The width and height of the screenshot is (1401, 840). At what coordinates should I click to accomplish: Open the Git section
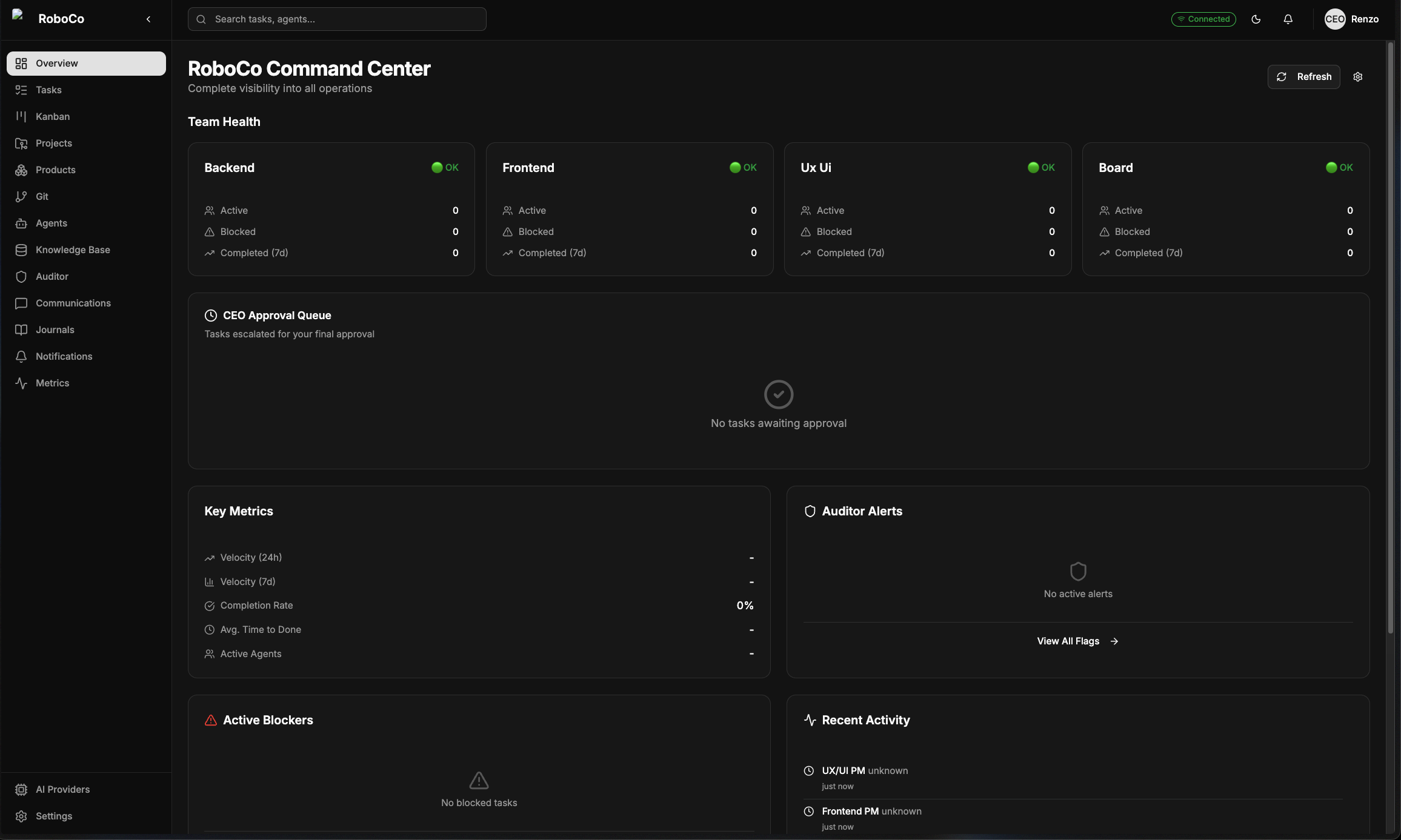[x=86, y=197]
